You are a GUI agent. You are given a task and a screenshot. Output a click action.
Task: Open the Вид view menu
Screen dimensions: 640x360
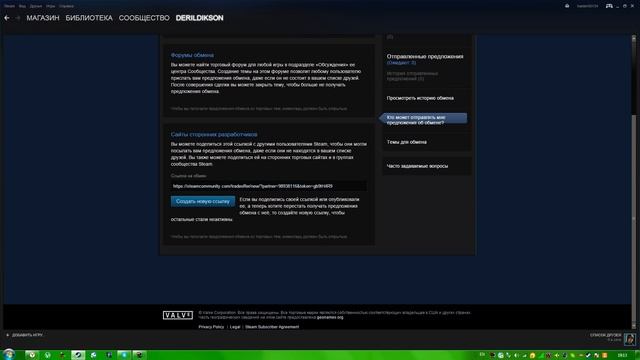click(22, 6)
